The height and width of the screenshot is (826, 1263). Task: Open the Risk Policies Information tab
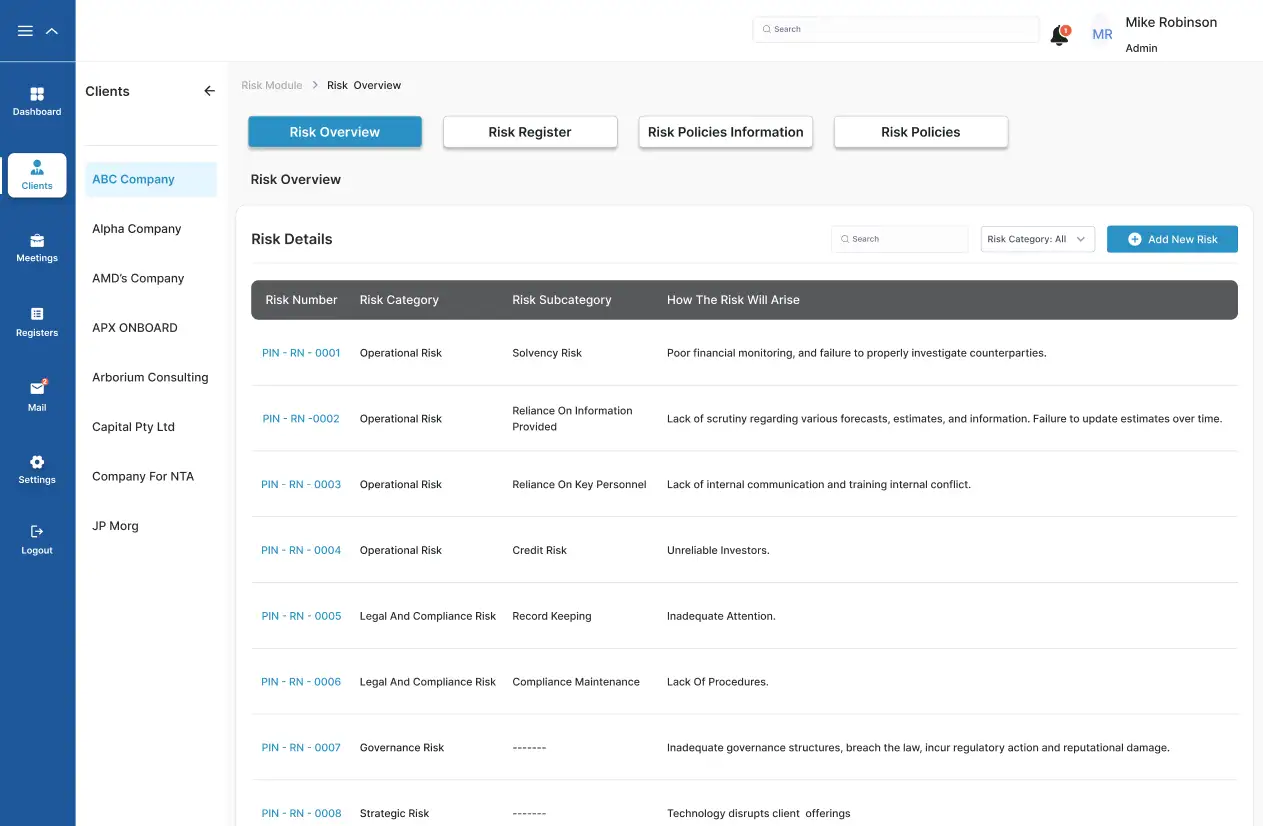725,132
